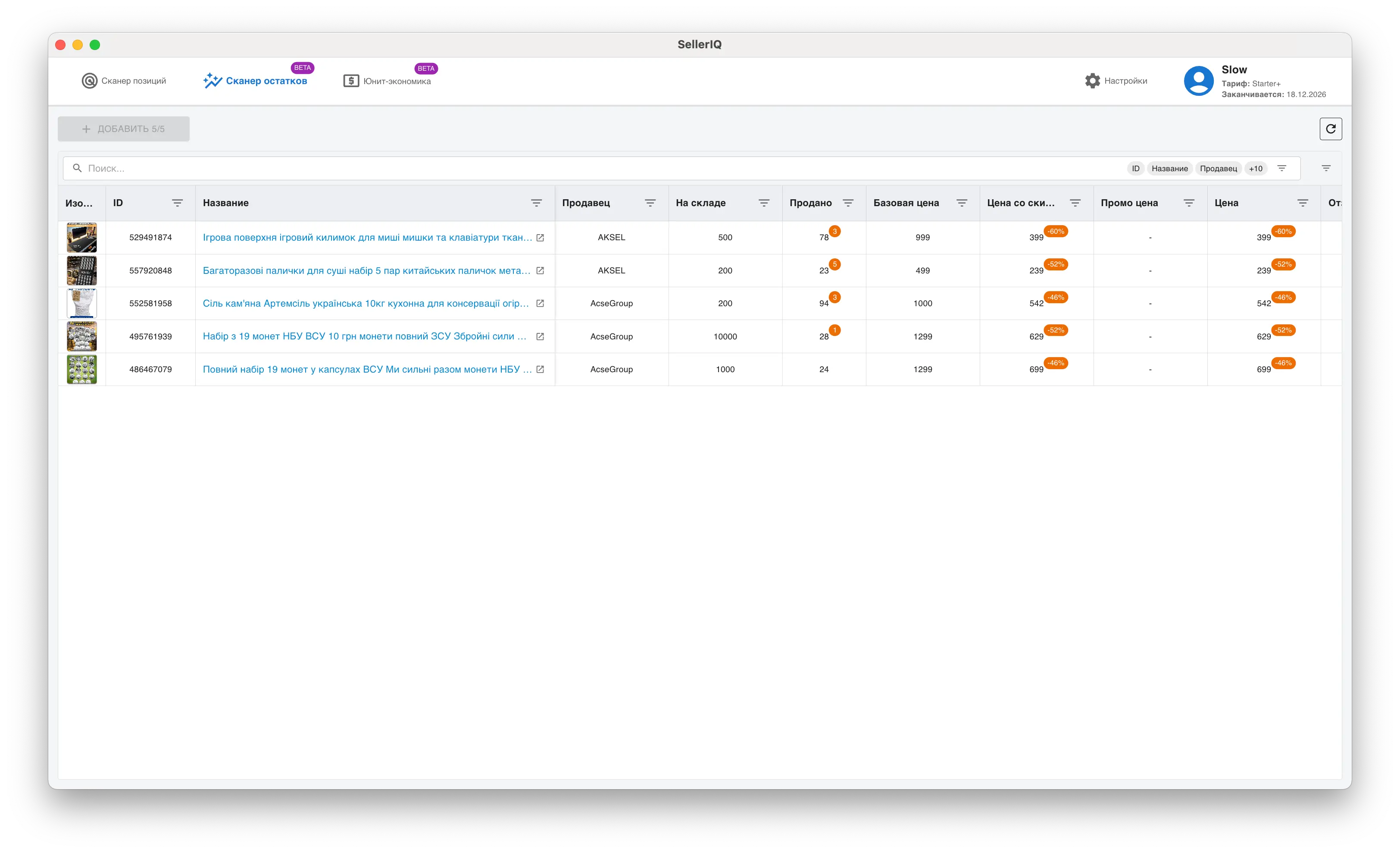Open search field filter options icon
Image resolution: width=1400 pixels, height=853 pixels.
(1282, 168)
